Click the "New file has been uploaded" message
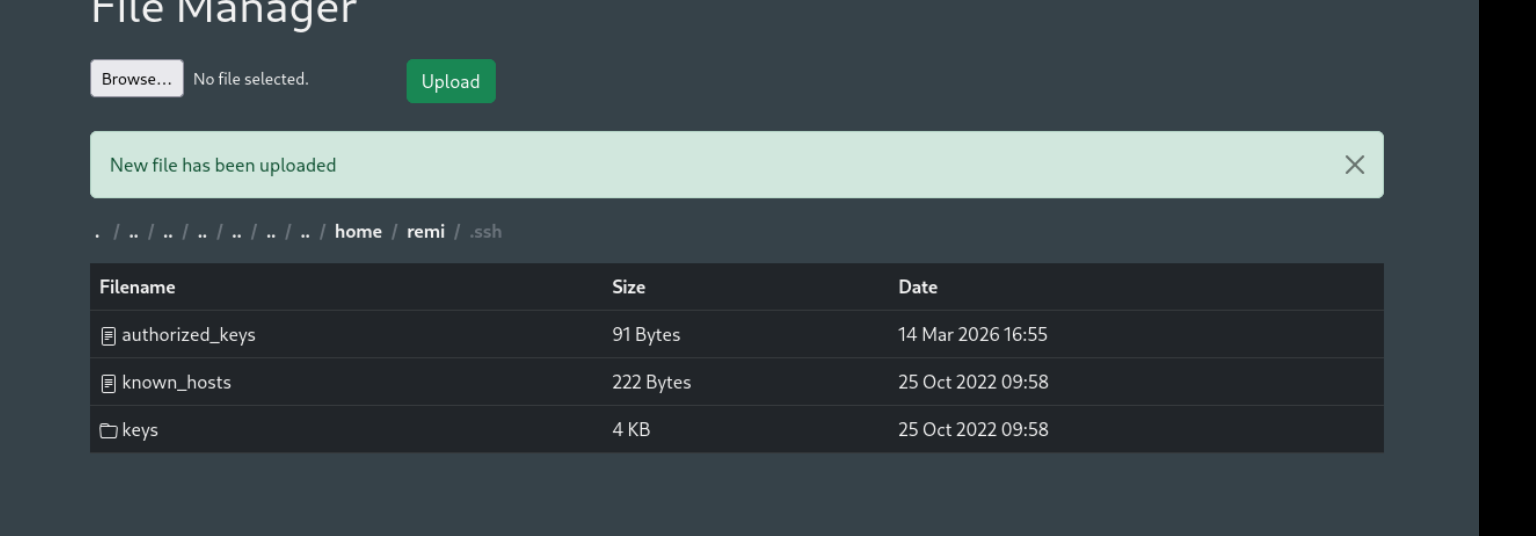The image size is (1536, 536). pos(223,165)
